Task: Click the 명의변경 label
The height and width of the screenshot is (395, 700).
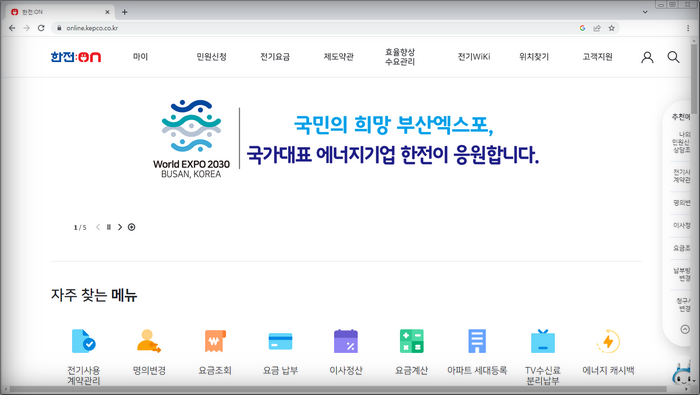Action: pos(149,370)
